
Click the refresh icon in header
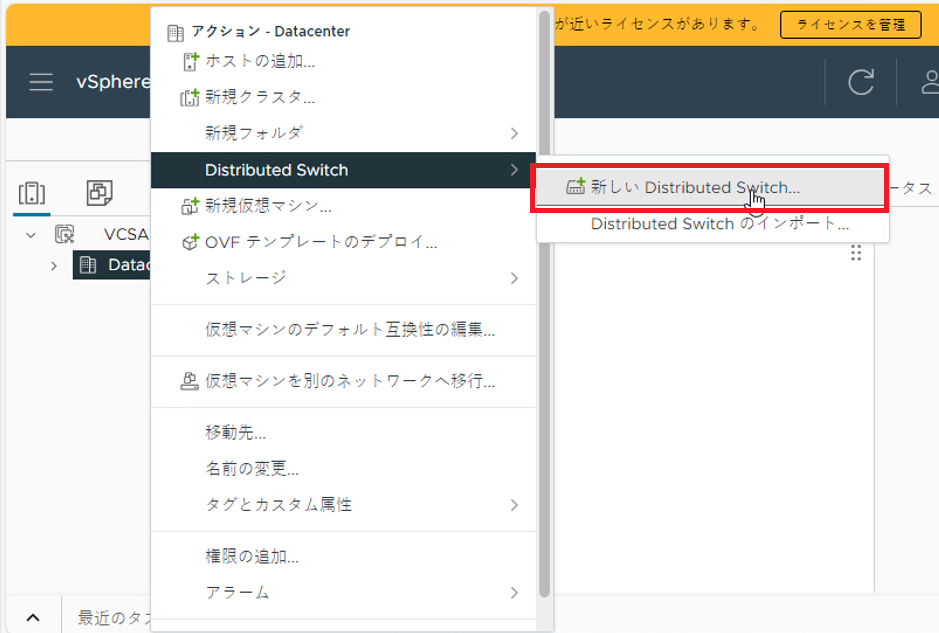pos(861,82)
